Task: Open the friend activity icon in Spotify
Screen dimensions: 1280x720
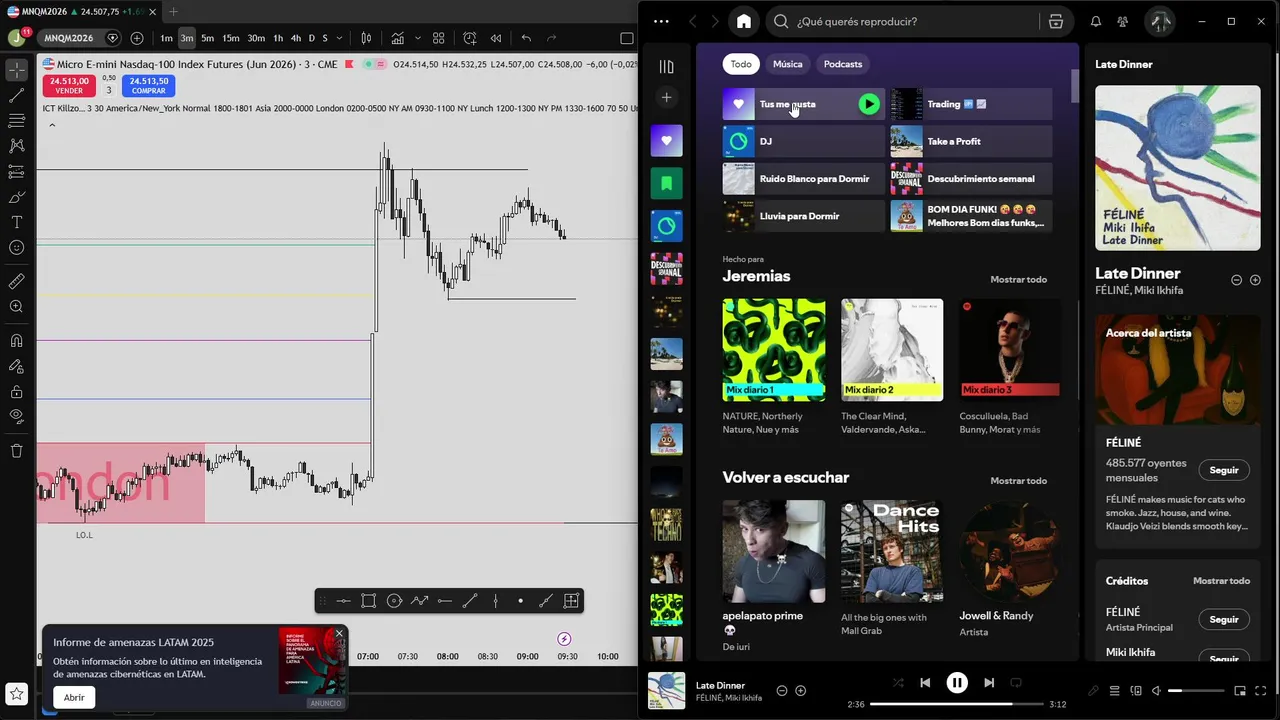Action: 1122,21
